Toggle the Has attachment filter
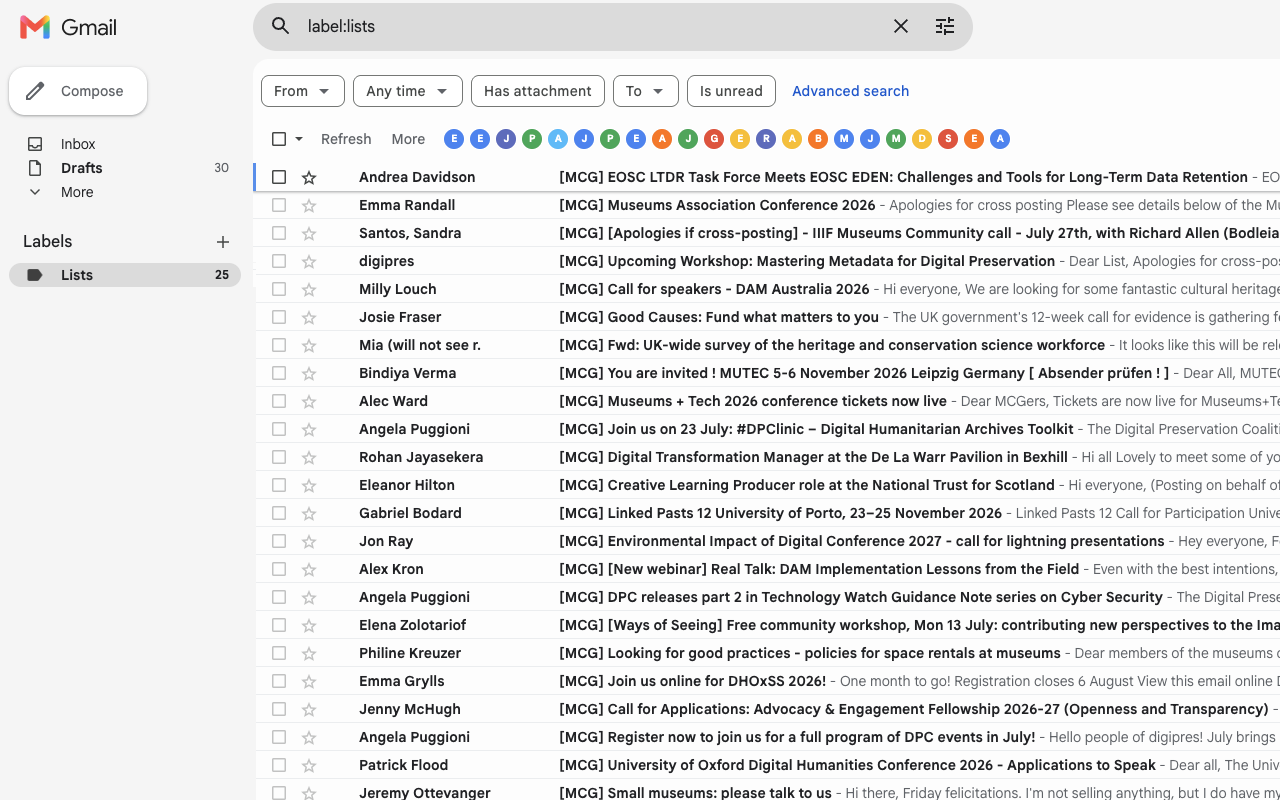 (x=538, y=91)
